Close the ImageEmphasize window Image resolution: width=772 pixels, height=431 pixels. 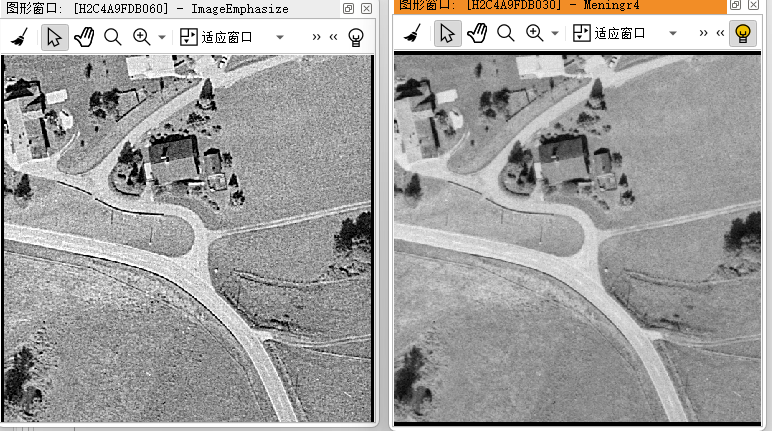tap(366, 8)
